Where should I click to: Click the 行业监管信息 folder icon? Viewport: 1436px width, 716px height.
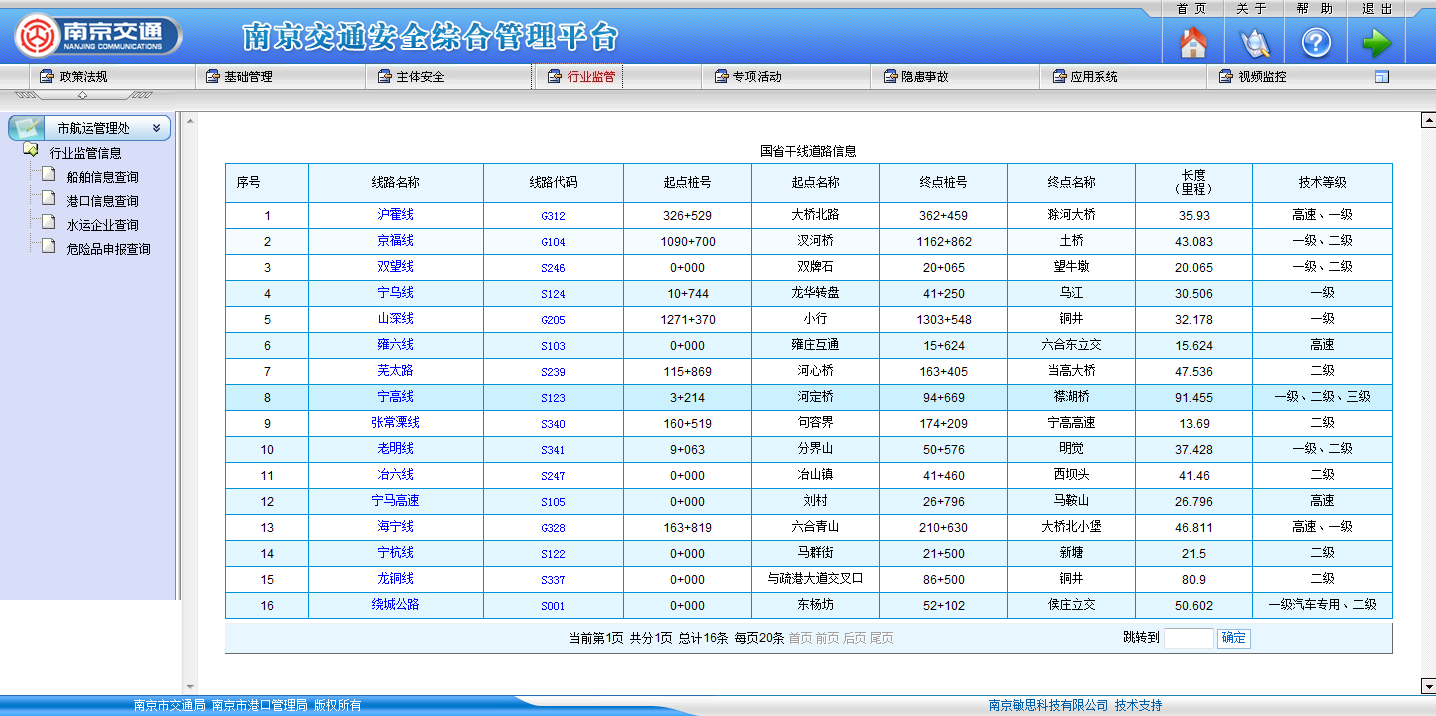[31, 152]
